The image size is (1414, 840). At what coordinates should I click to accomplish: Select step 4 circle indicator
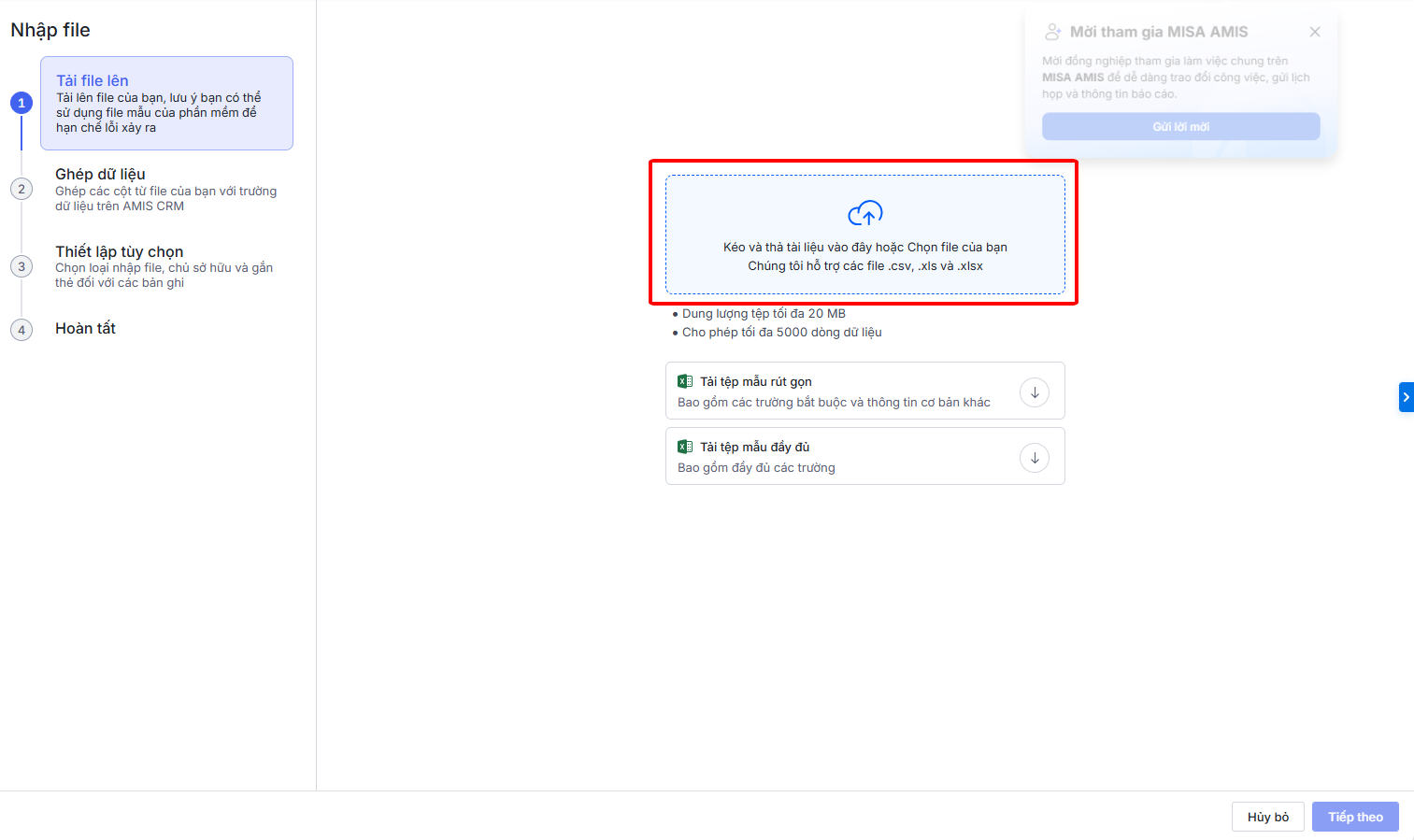click(21, 330)
